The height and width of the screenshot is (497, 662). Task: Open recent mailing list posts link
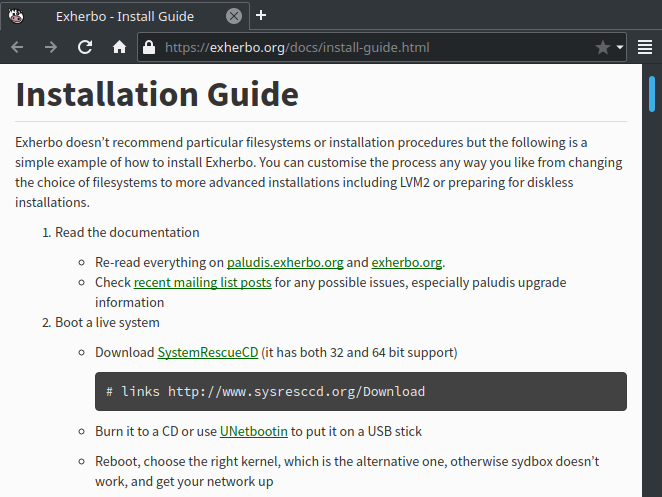pos(202,282)
